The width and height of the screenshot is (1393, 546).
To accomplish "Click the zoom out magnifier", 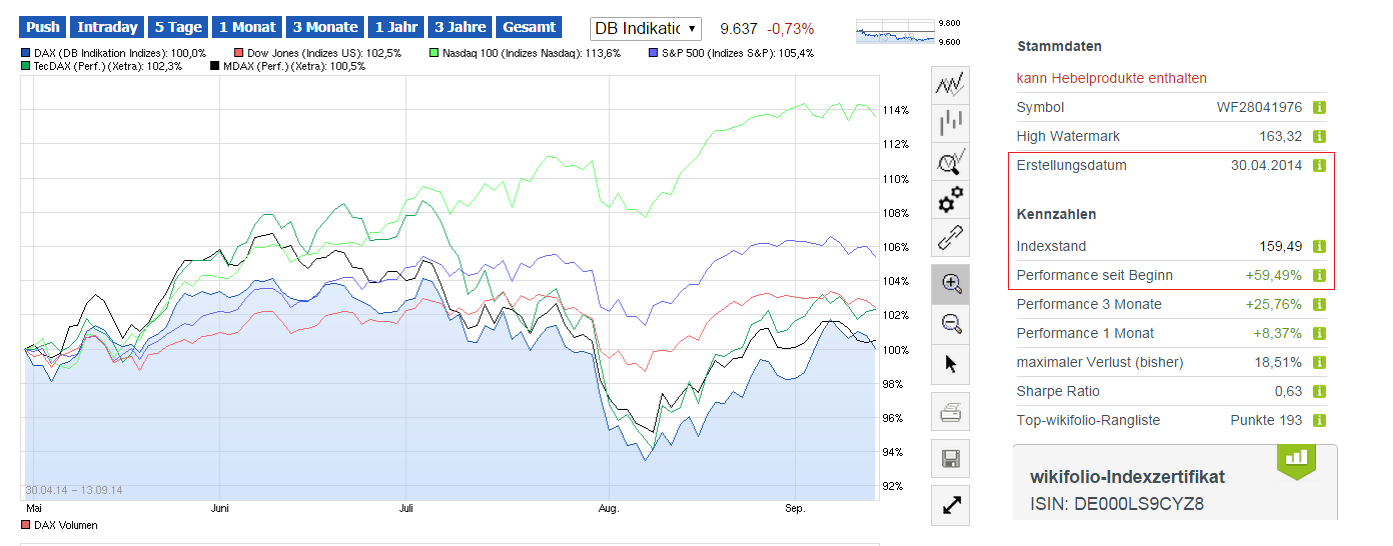I will [951, 323].
